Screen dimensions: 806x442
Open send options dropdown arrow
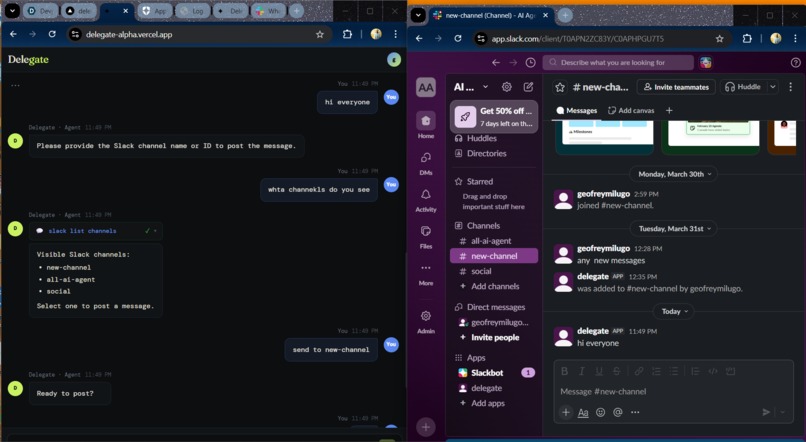[x=782, y=412]
